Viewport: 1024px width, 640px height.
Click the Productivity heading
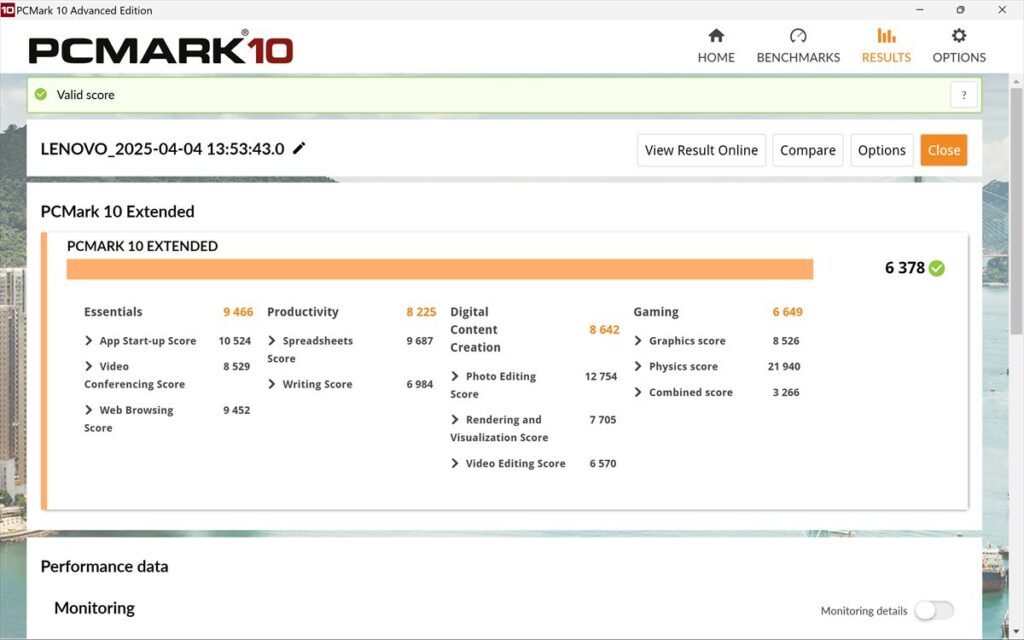302,312
